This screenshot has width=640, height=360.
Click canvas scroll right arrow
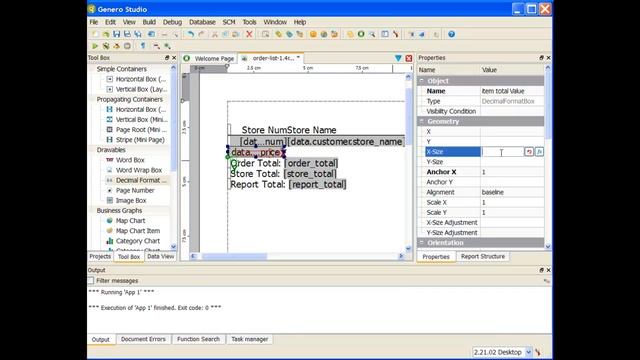[401, 256]
